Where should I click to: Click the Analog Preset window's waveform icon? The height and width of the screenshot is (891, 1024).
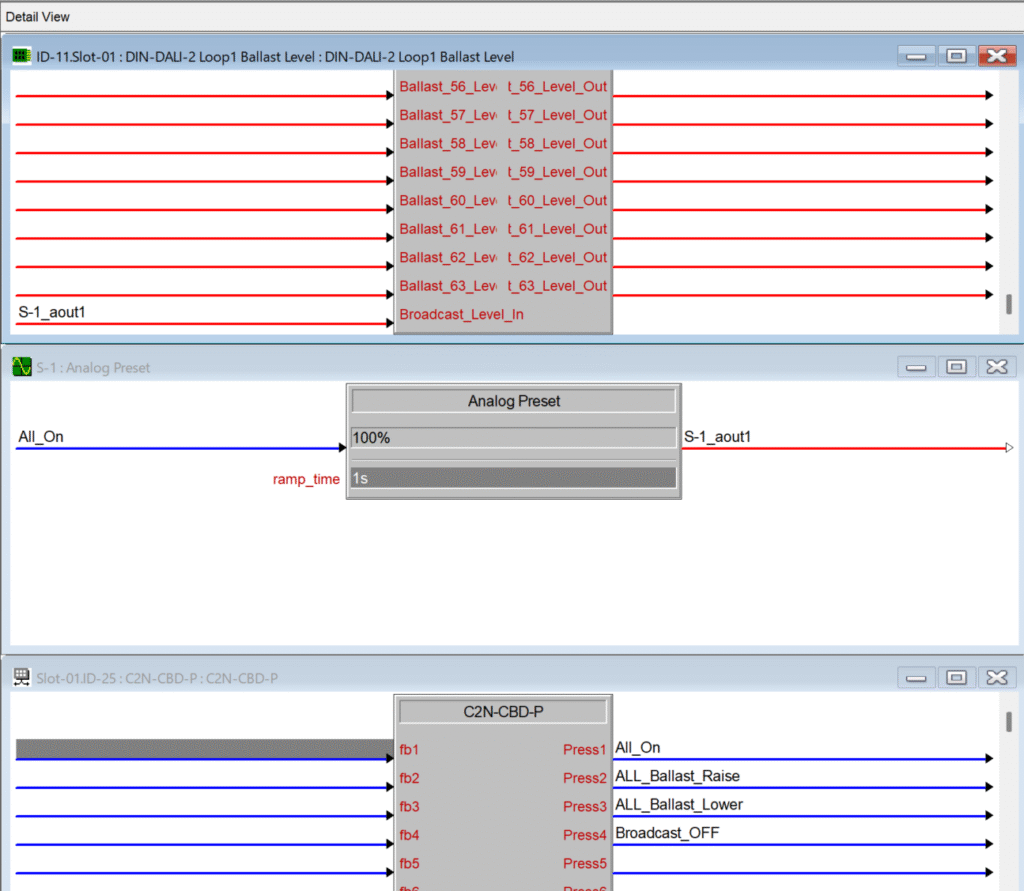pos(21,367)
